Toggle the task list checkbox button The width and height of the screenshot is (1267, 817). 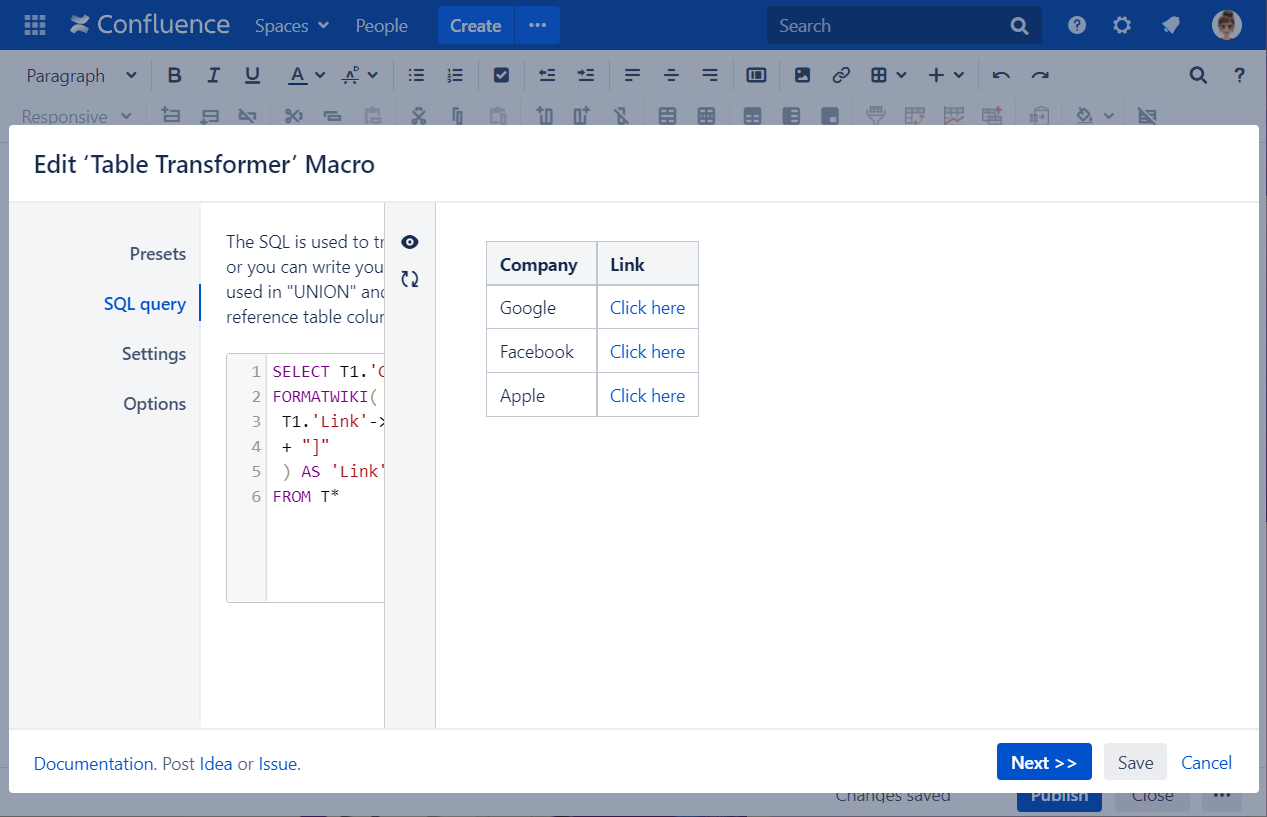(501, 75)
